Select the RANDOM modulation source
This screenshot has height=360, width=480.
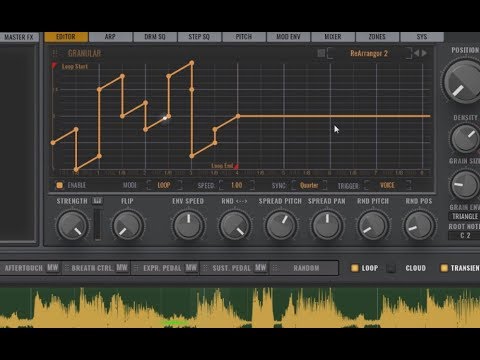pos(306,268)
